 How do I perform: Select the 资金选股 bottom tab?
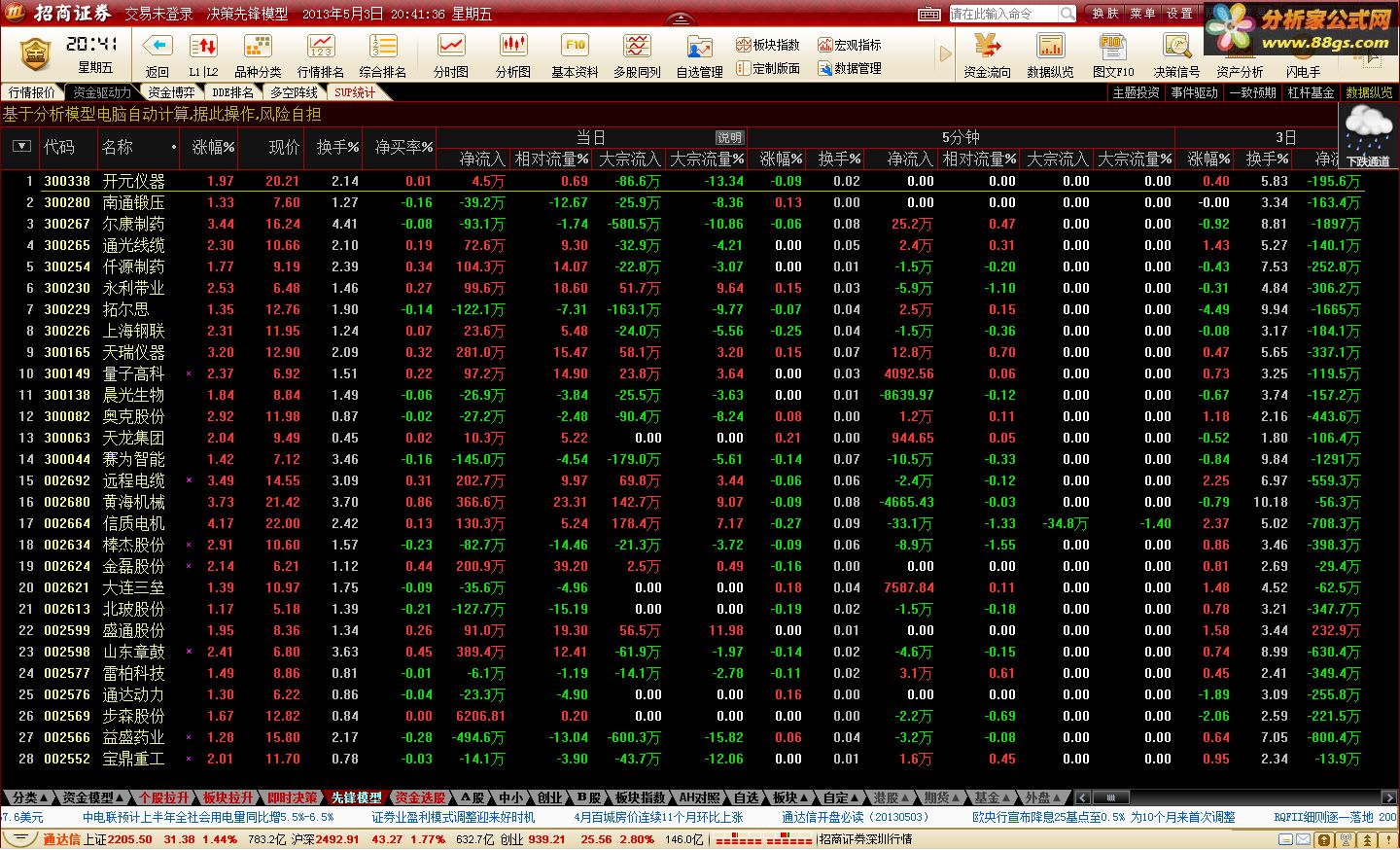click(x=420, y=797)
